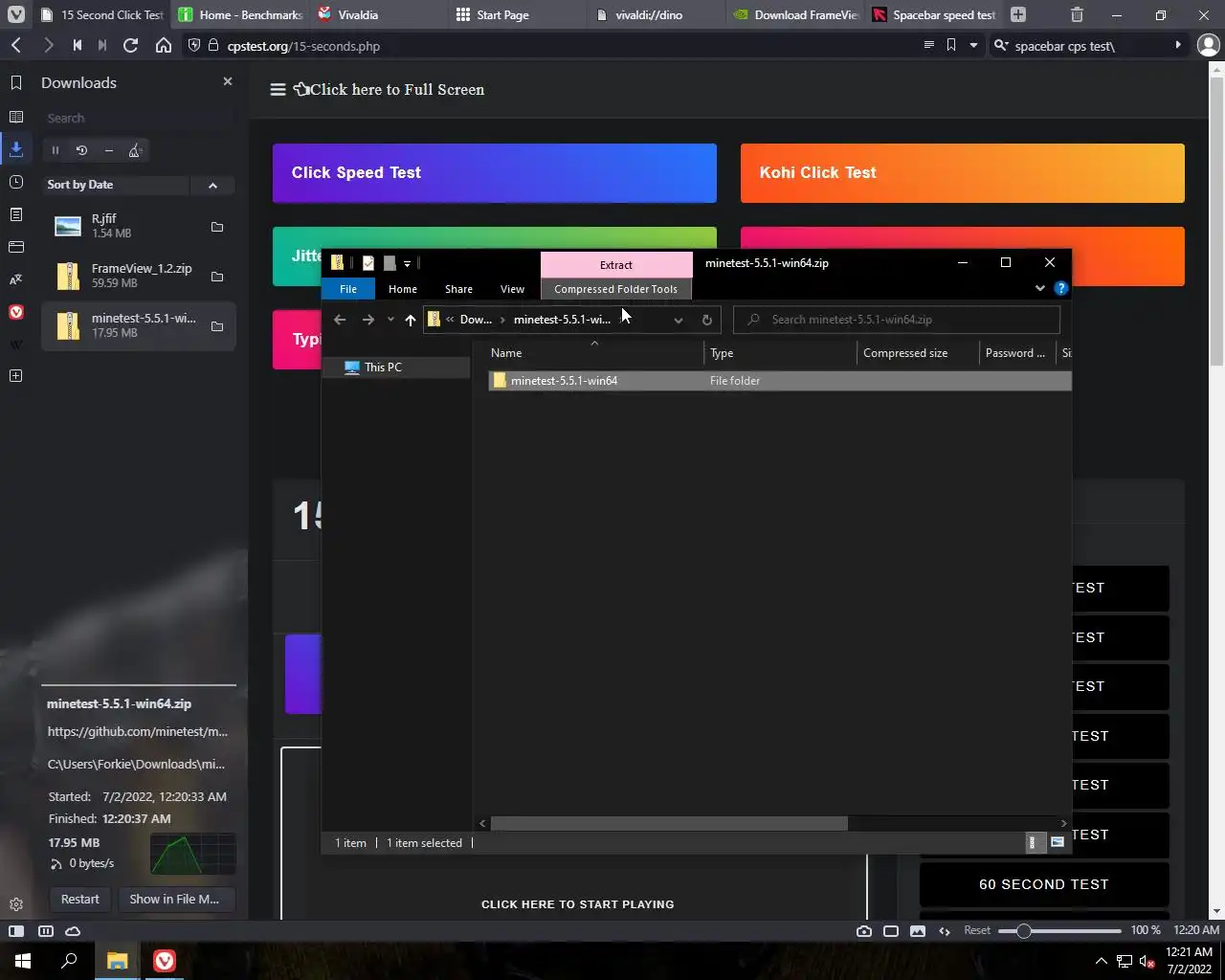Open the Window panel icon in sidebar
1225x980 pixels.
tap(16, 247)
